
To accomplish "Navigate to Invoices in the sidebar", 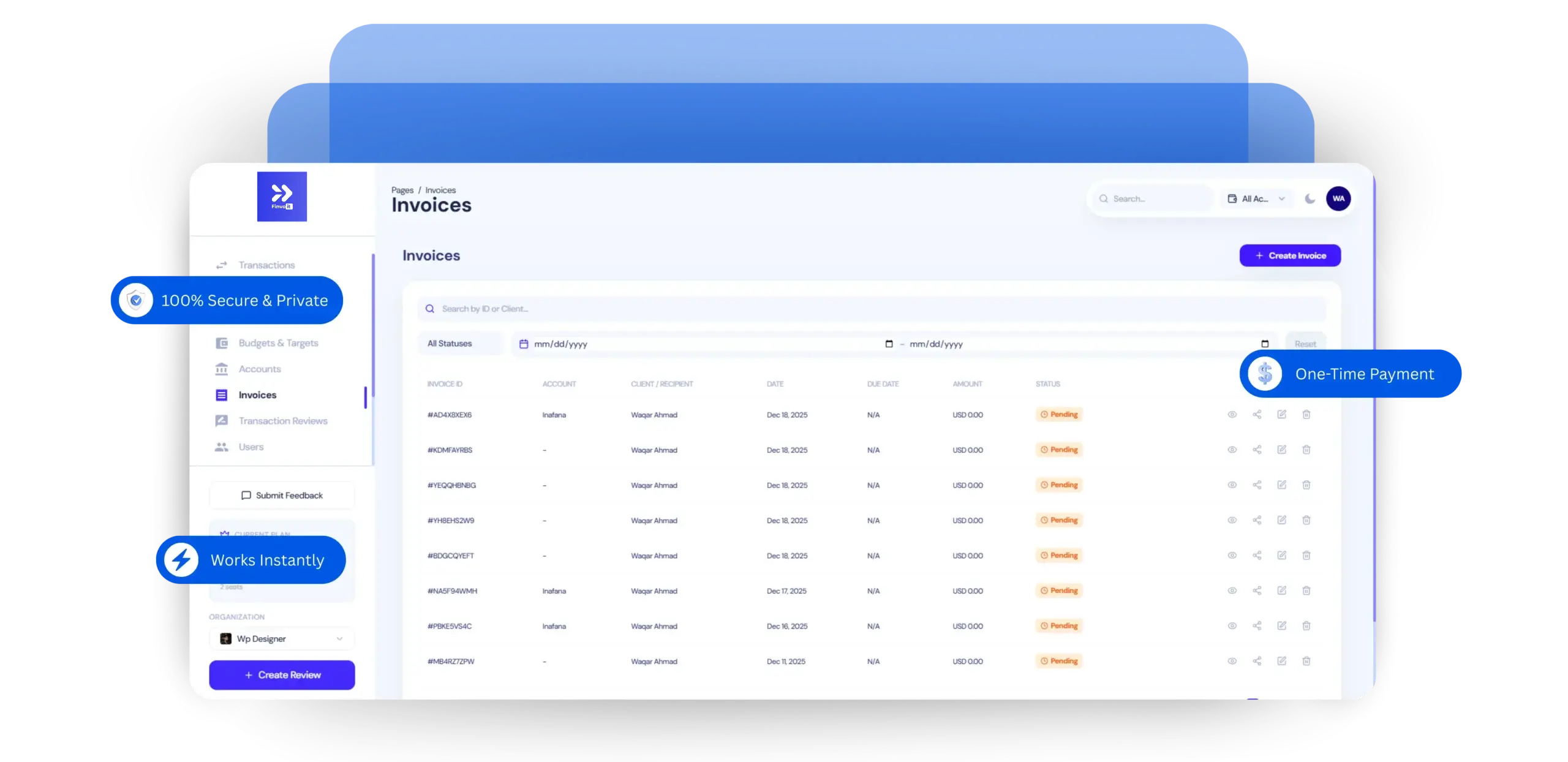I will [257, 394].
